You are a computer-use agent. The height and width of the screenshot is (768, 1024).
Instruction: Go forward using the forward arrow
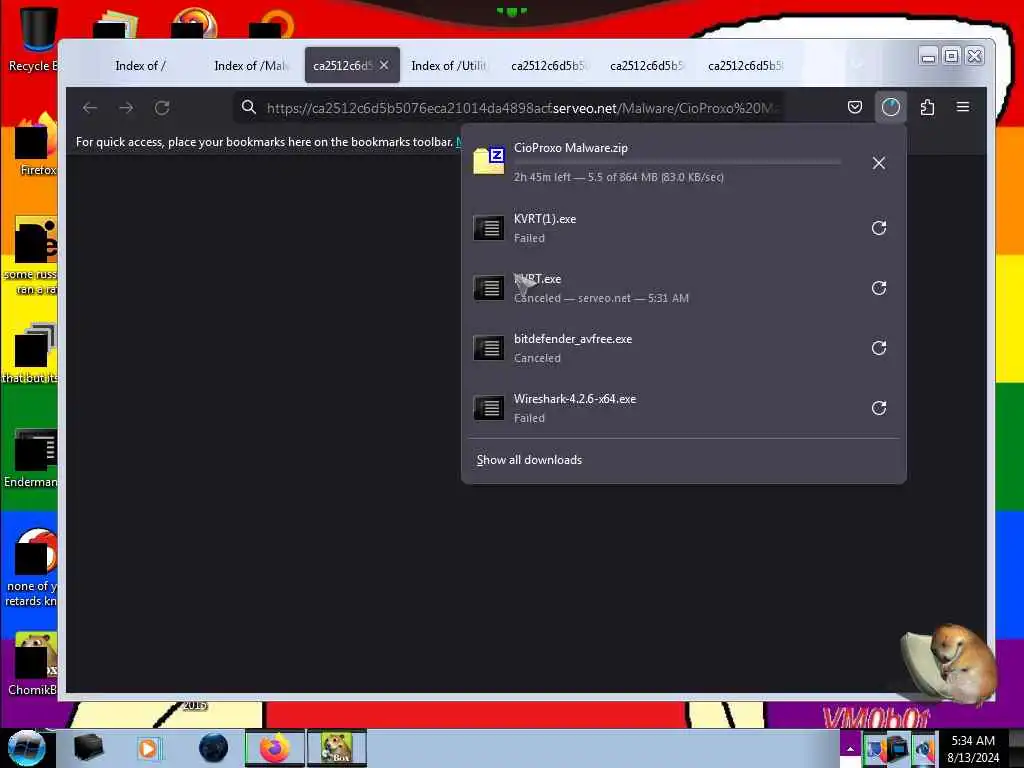tap(126, 108)
